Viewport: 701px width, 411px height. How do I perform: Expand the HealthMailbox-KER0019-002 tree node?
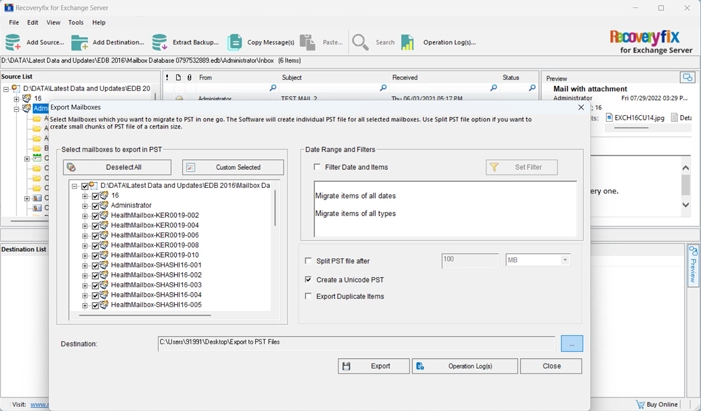coord(85,216)
